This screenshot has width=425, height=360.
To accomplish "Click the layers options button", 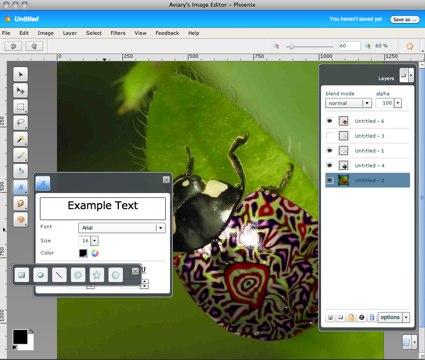I will (x=393, y=317).
